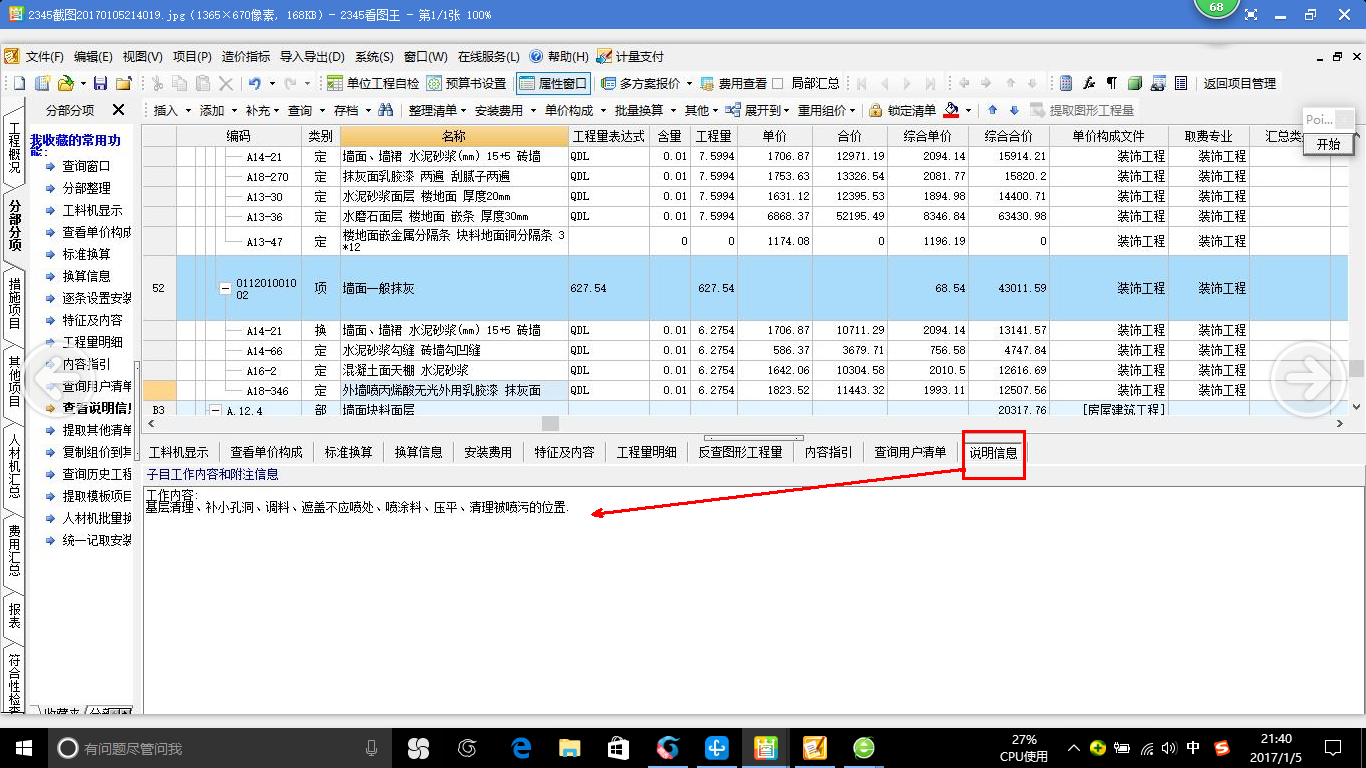
Task: Click the blue move-up arrow icon
Action: (993, 110)
